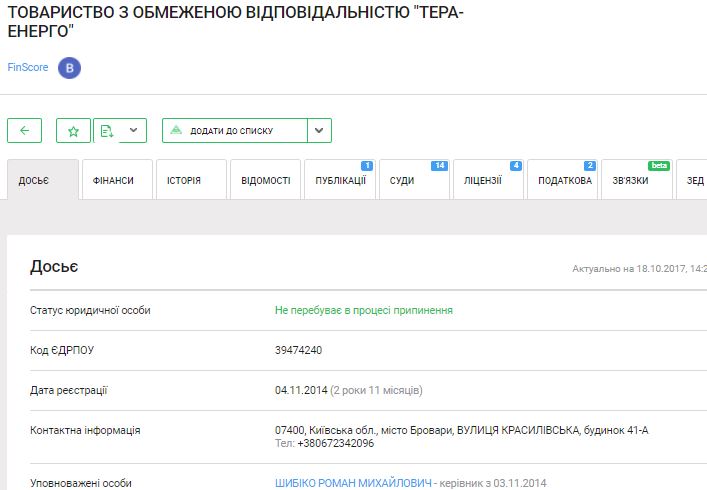Open the 'Додати до списку' dropdown chevron

pos(319,131)
